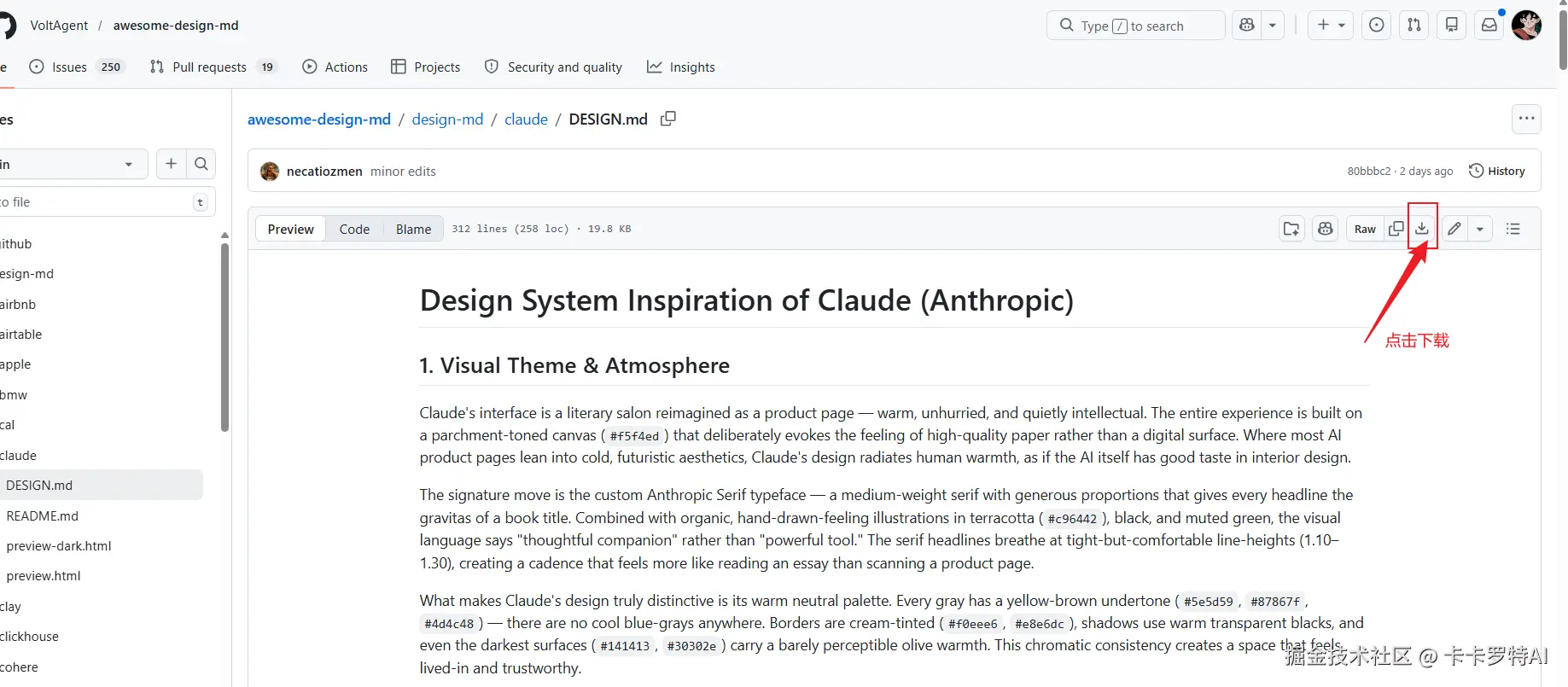
Task: Add a file with the plus icon in sidebar
Action: [x=172, y=164]
